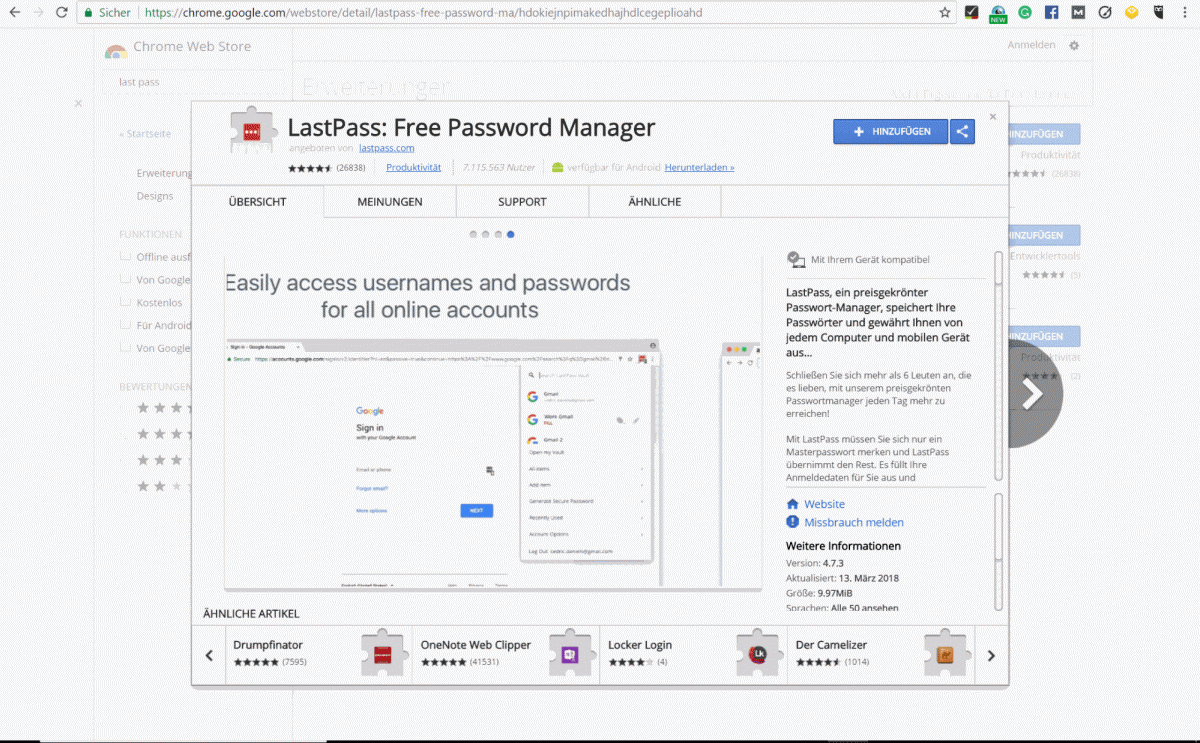Click the additional information scrollbar

(998, 550)
